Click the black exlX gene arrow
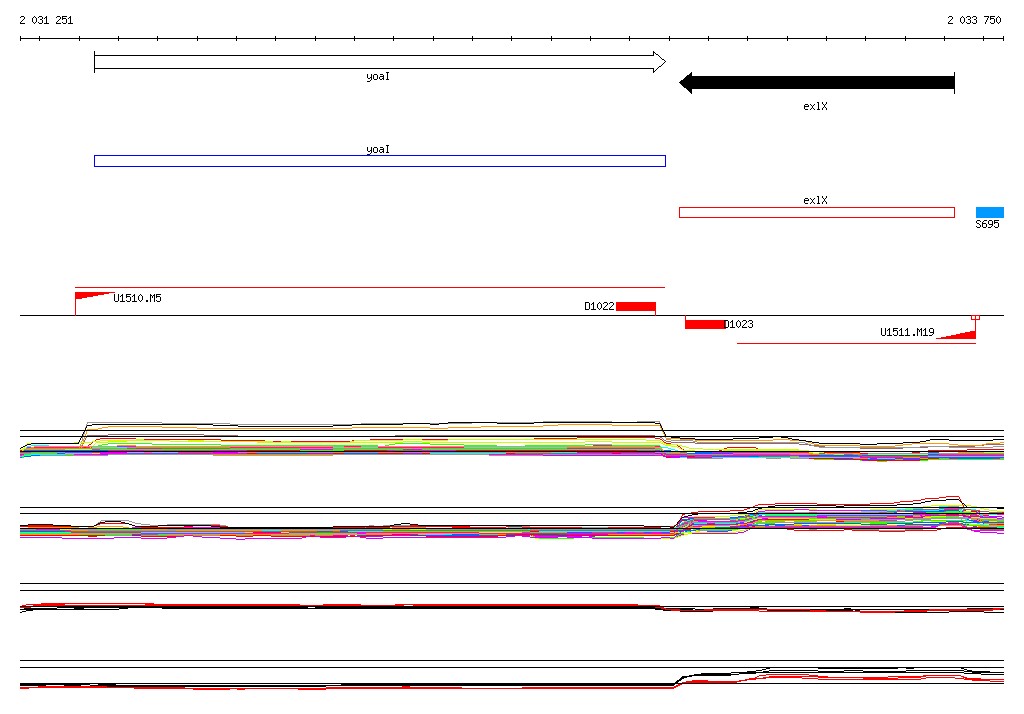Screen dimensions: 1024x714 click(x=817, y=83)
